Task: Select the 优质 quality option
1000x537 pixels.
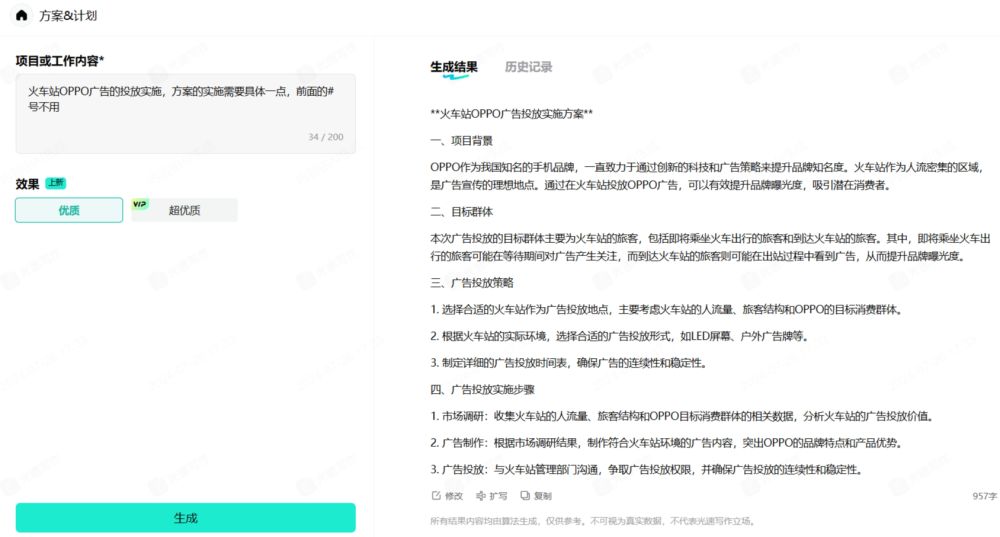Action: pos(69,210)
